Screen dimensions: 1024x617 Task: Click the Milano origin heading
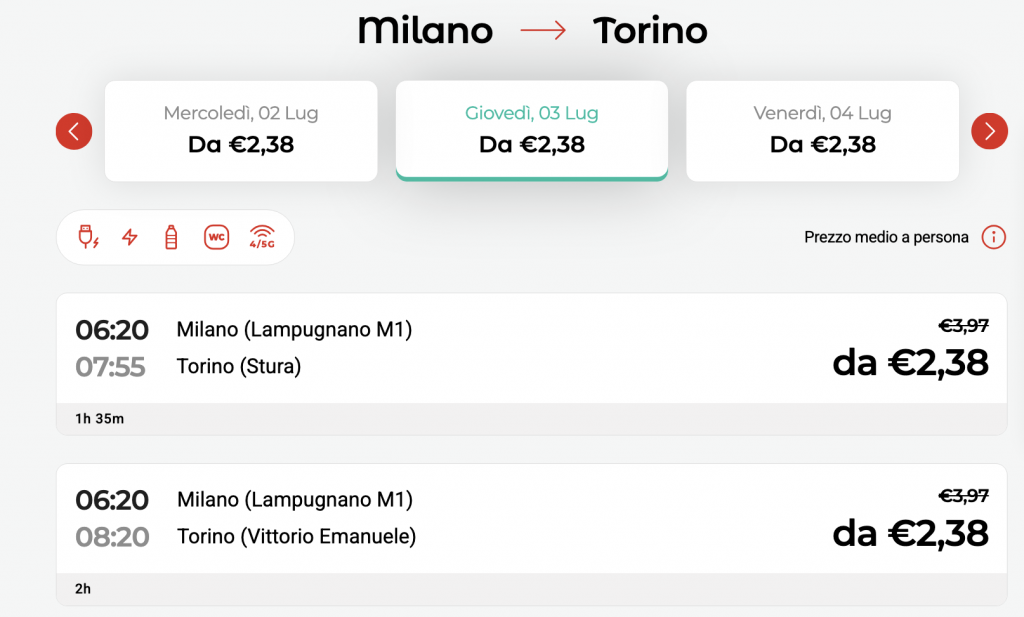coord(425,31)
